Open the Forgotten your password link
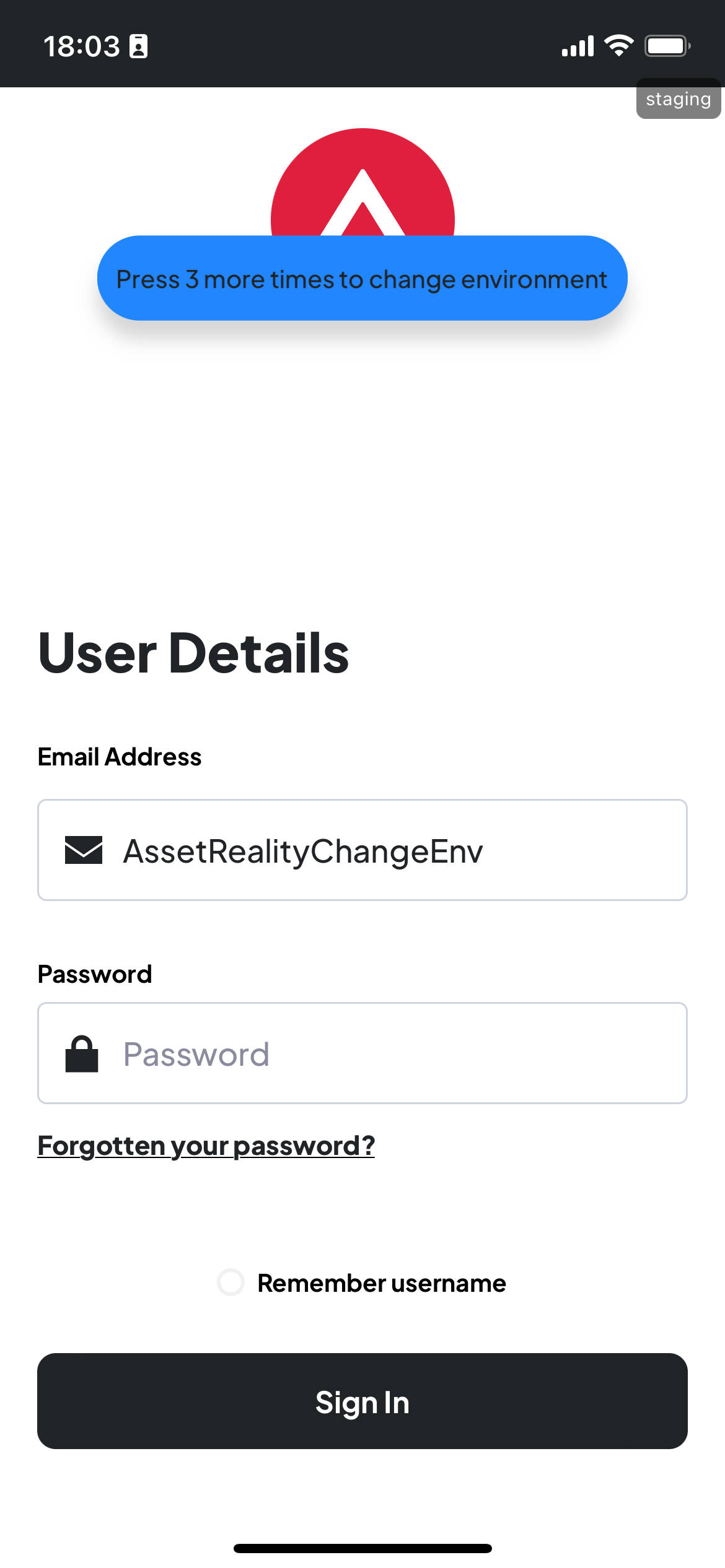Screen dimensions: 725x1568 coord(206,1145)
